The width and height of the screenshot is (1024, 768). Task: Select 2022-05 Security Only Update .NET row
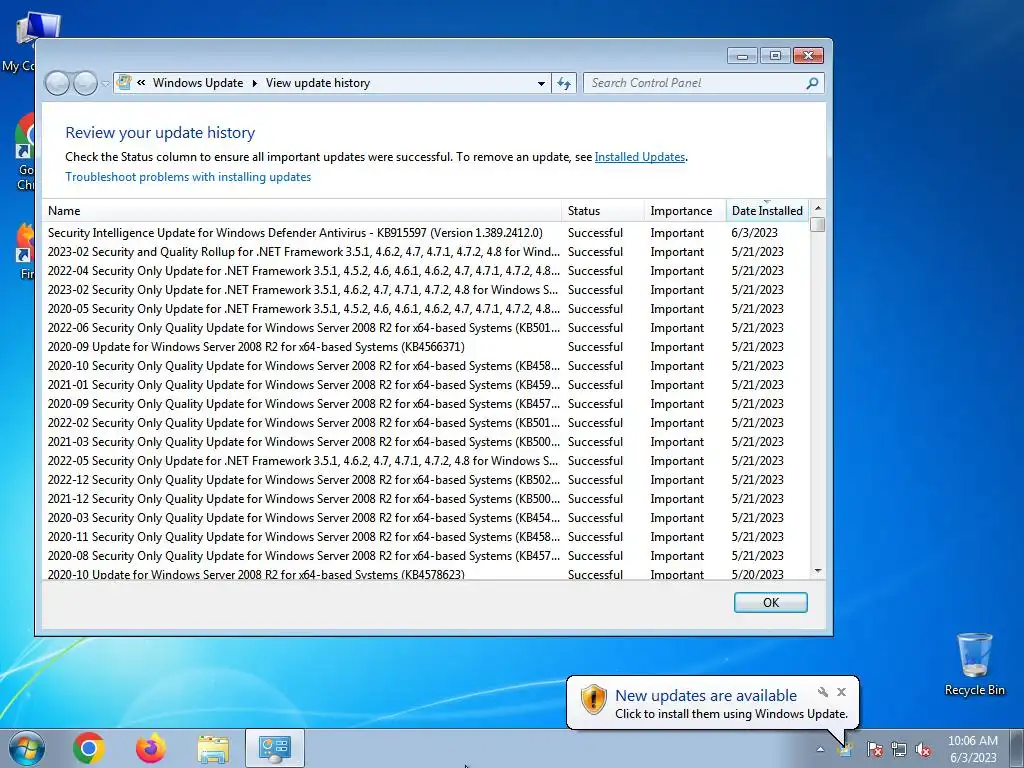tap(426, 461)
